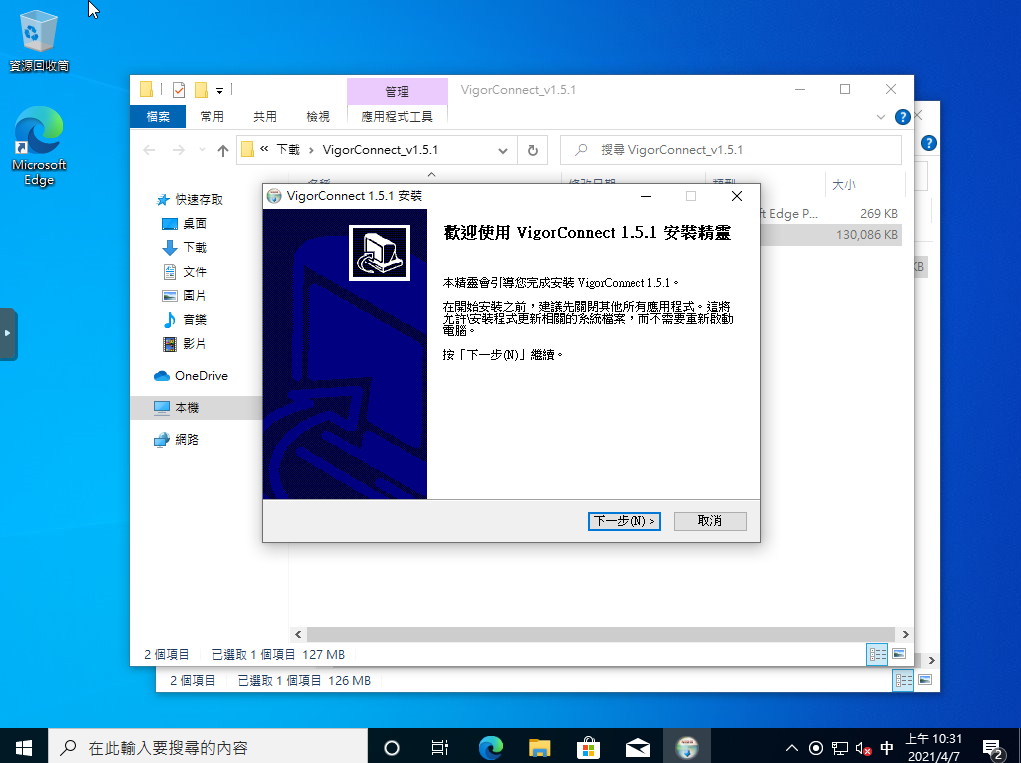
Task: Show hidden system tray icons
Action: [792, 748]
